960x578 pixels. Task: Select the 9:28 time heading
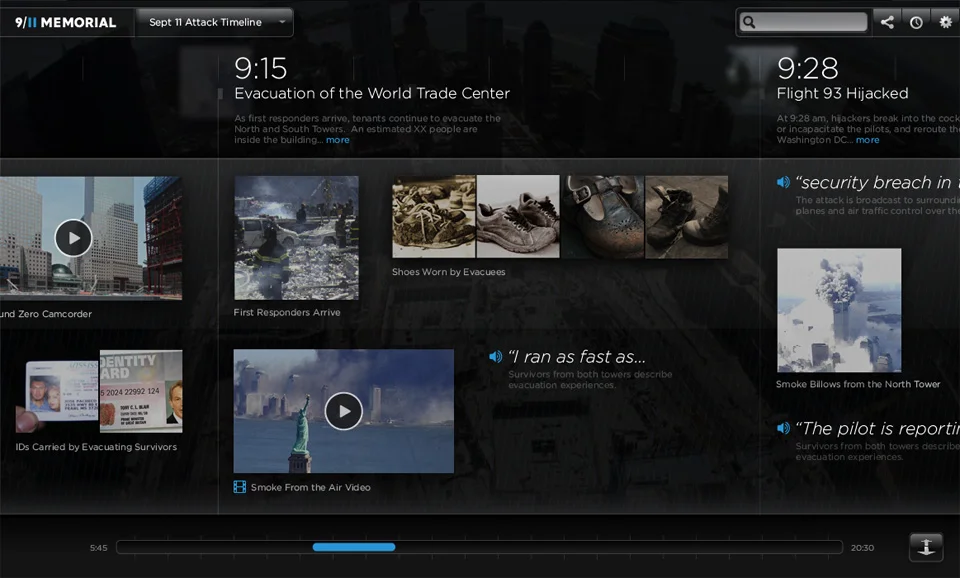[x=808, y=69]
